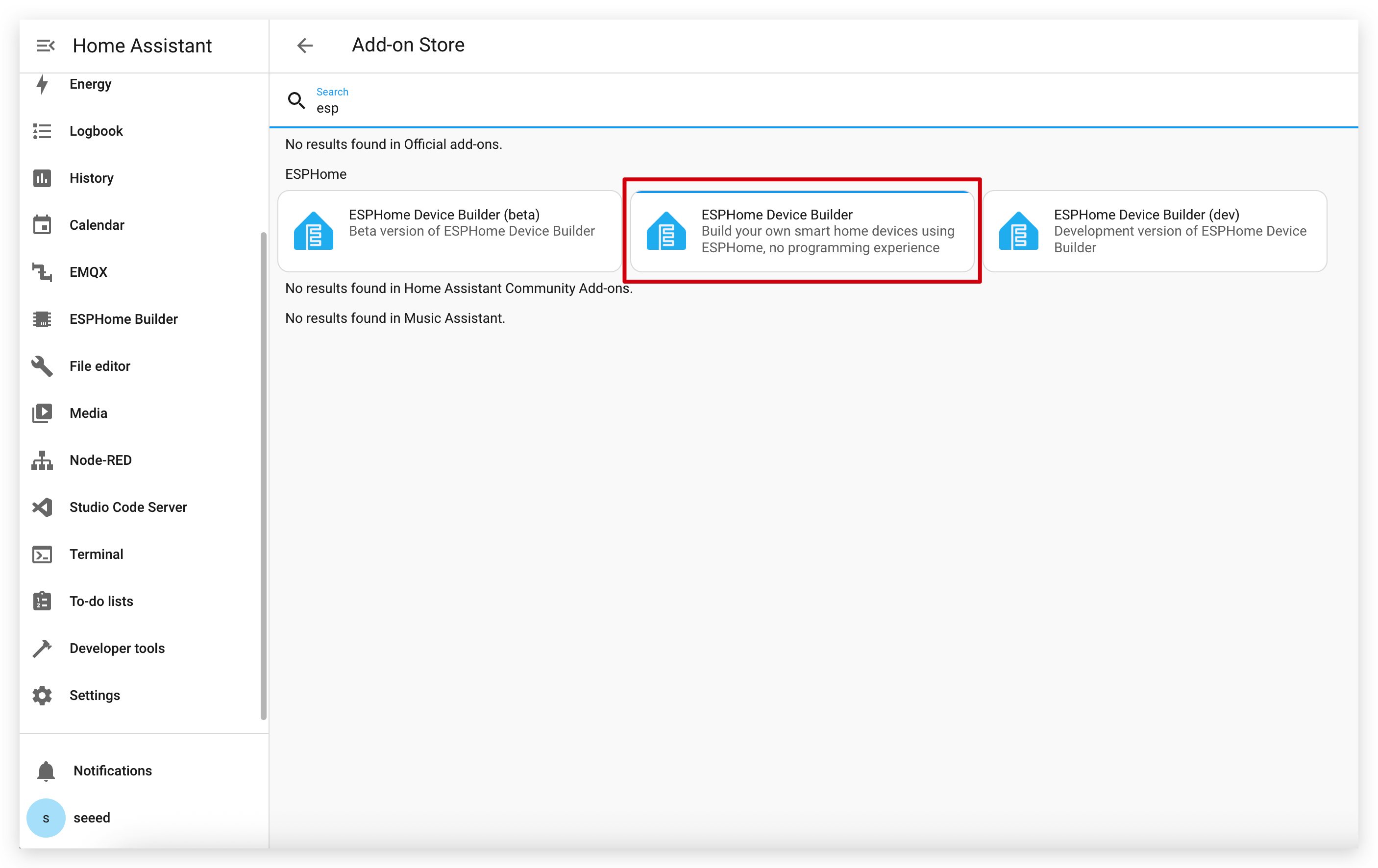Click the 'Add-on Store' heading
Image resolution: width=1378 pixels, height=868 pixels.
pyautogui.click(x=408, y=45)
